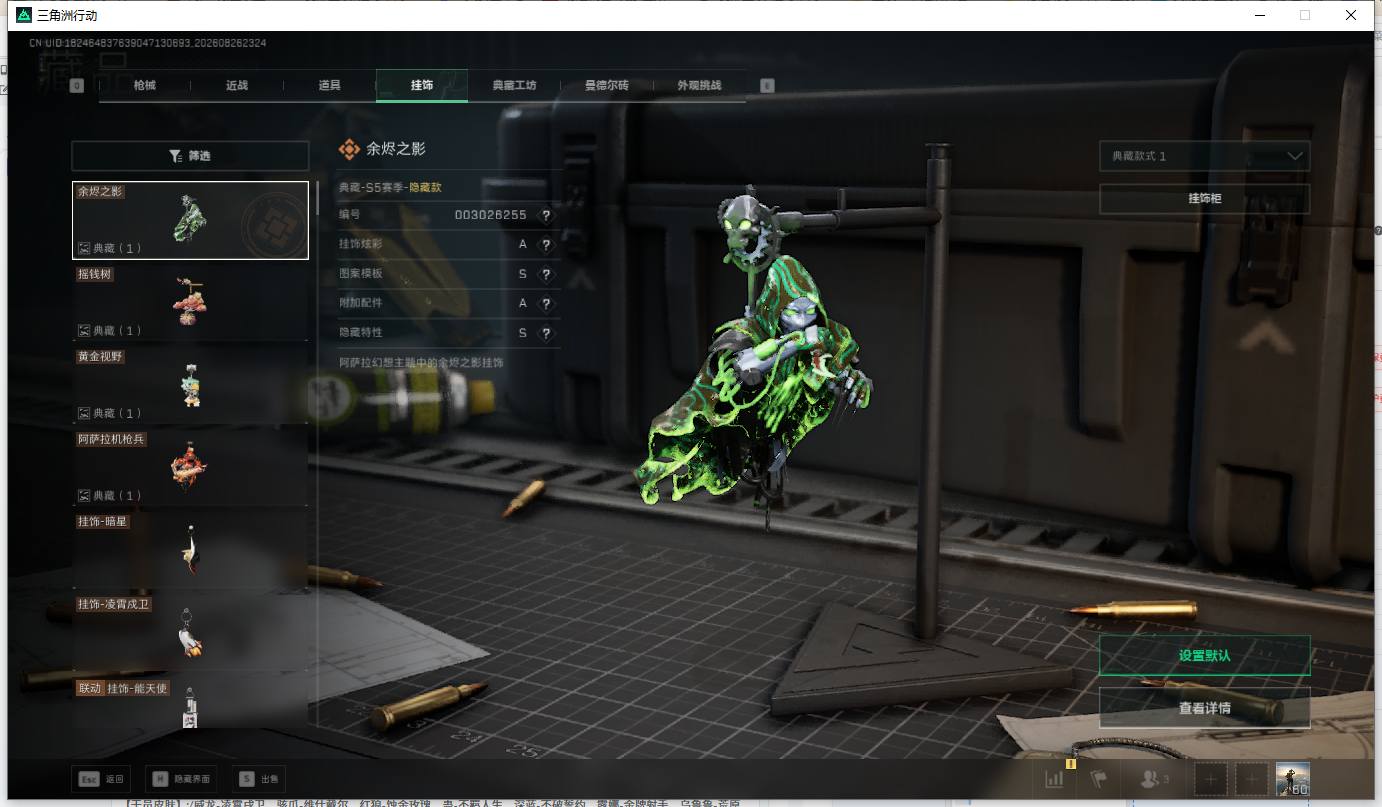Click the help icon for 附加配件
This screenshot has height=807, width=1382.
pos(546,303)
